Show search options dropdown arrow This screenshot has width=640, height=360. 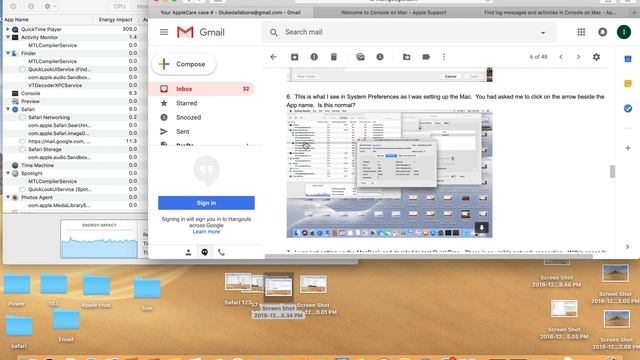pos(543,33)
